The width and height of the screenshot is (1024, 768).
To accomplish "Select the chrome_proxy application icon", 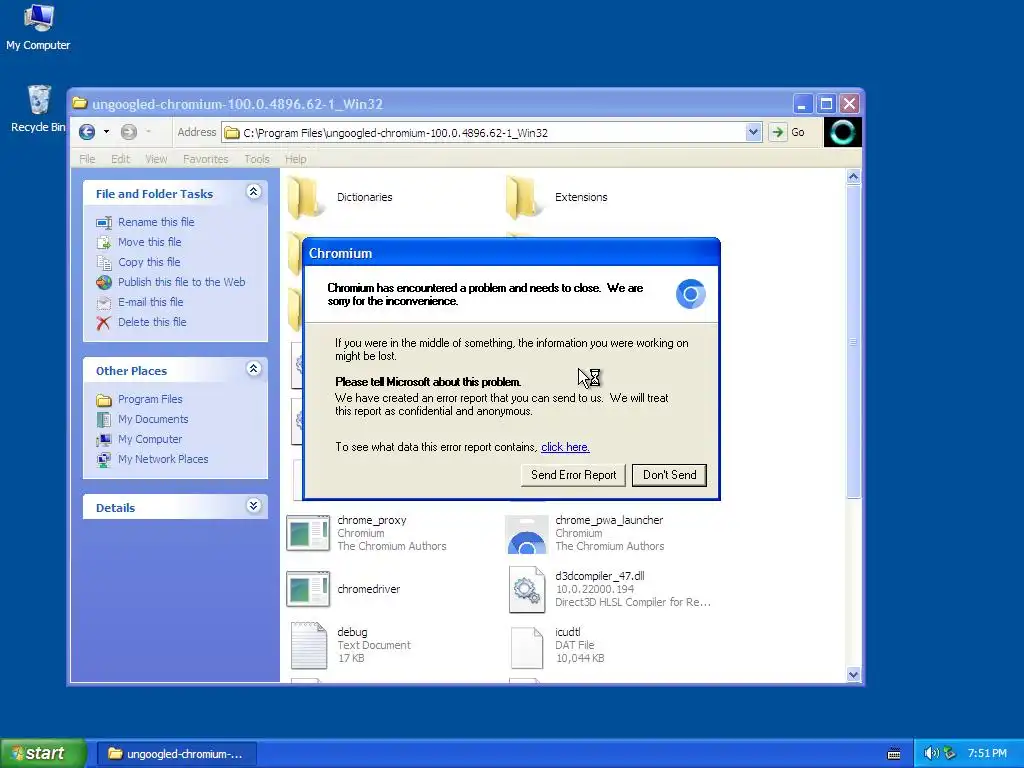I will point(308,534).
